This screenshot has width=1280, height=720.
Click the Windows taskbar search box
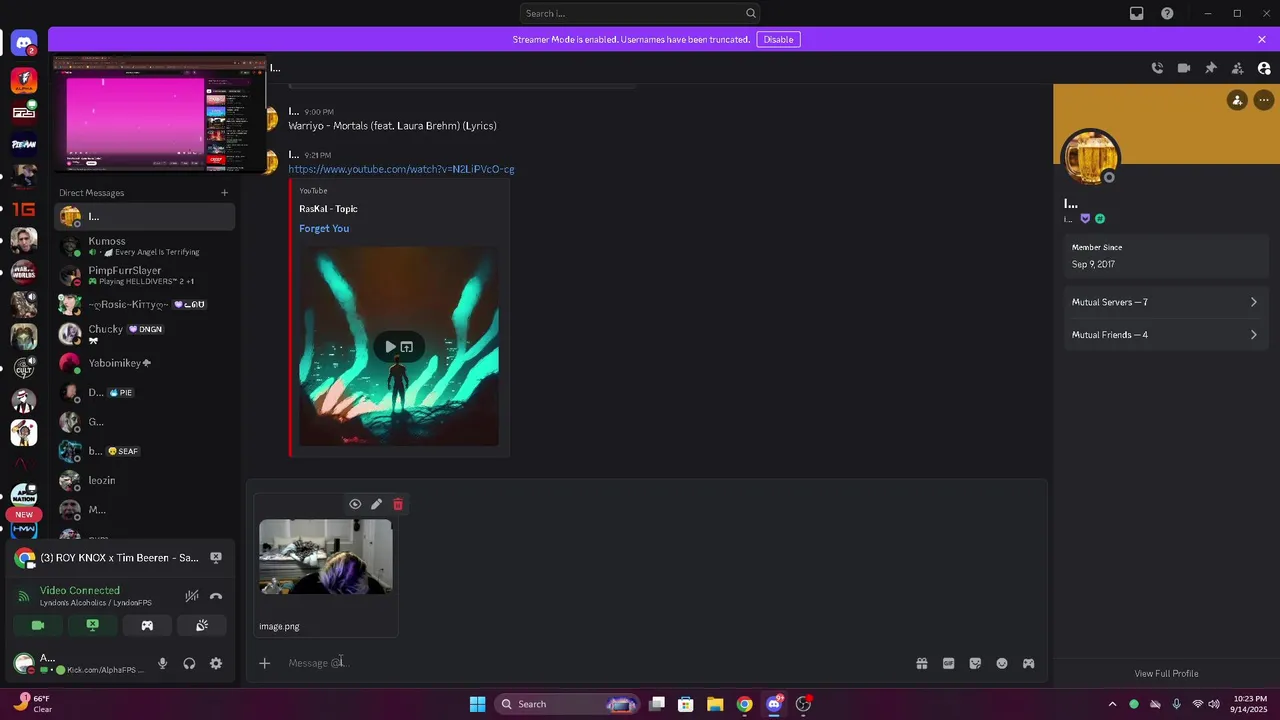pos(567,704)
